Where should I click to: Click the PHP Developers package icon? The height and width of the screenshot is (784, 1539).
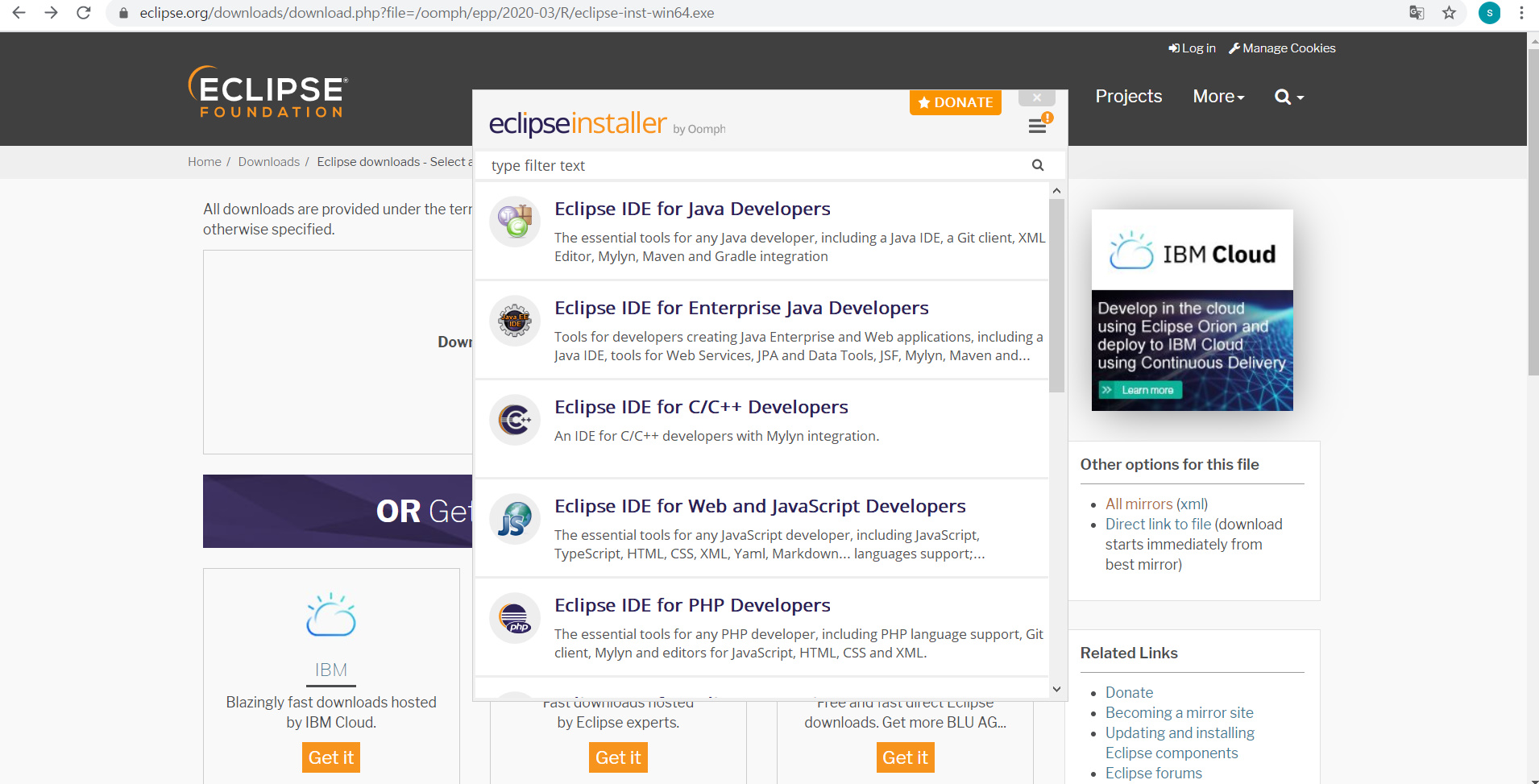pyautogui.click(x=515, y=617)
